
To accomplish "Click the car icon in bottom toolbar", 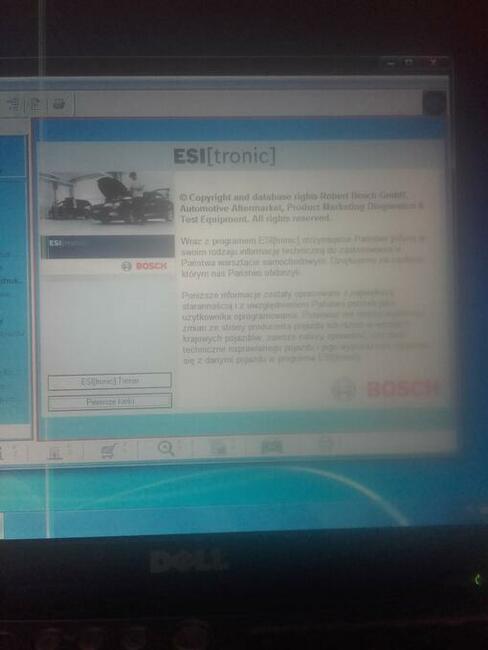I will pos(272,447).
